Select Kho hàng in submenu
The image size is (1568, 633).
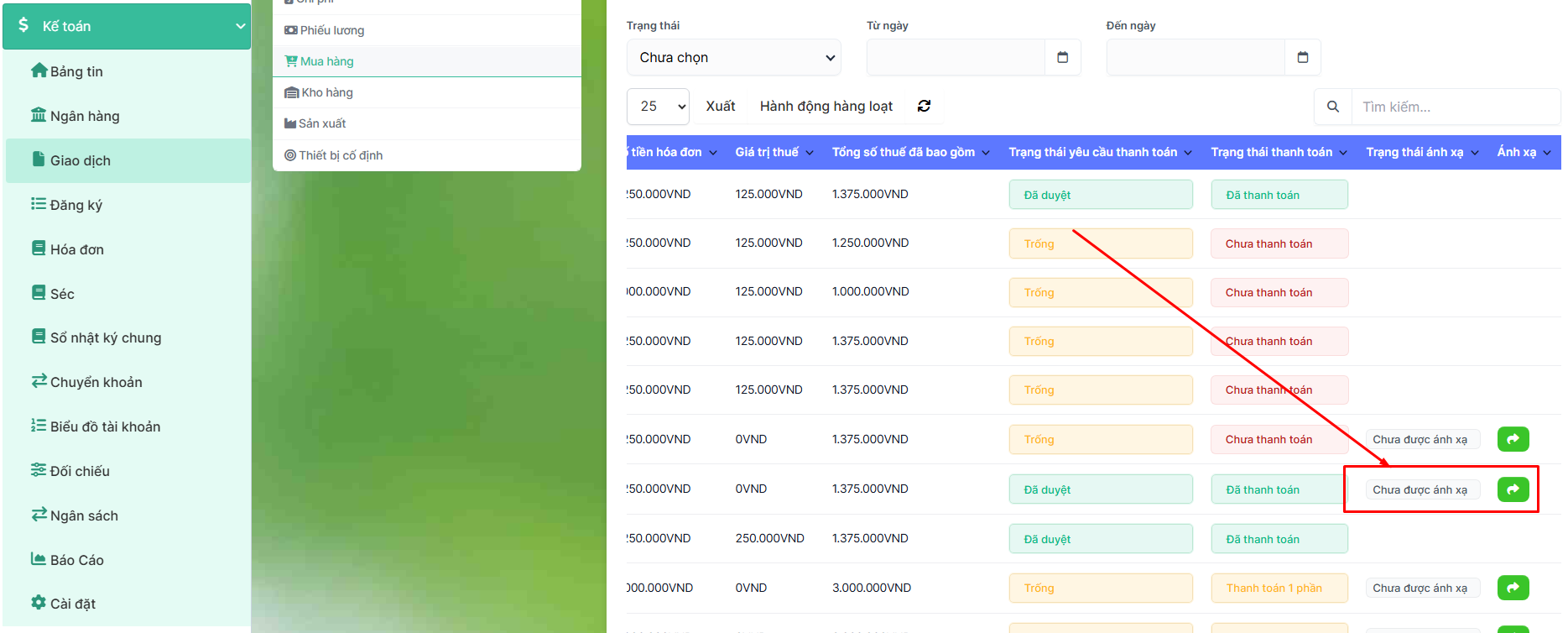click(x=326, y=92)
